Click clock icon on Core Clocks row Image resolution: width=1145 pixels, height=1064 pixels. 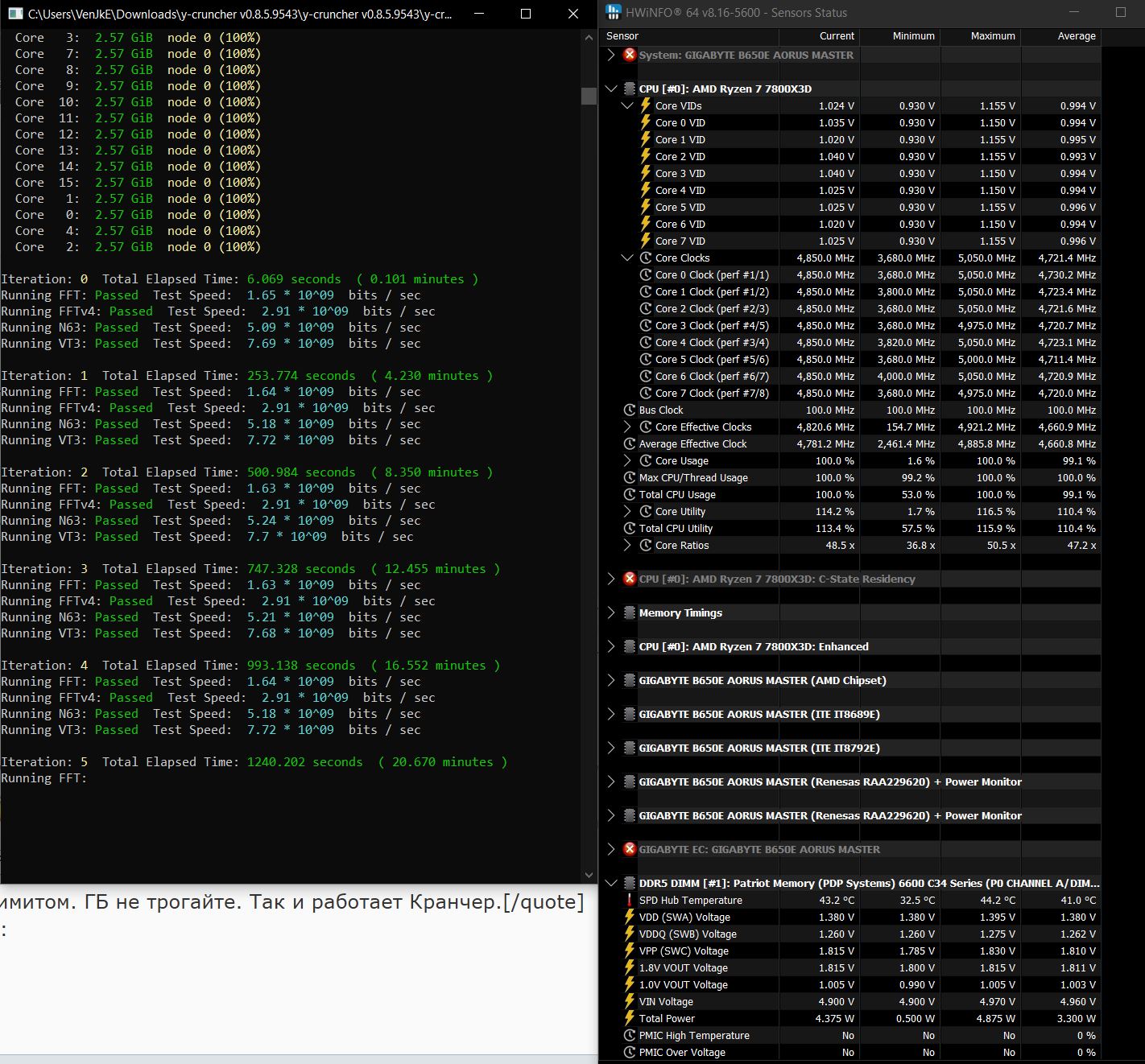[x=646, y=258]
